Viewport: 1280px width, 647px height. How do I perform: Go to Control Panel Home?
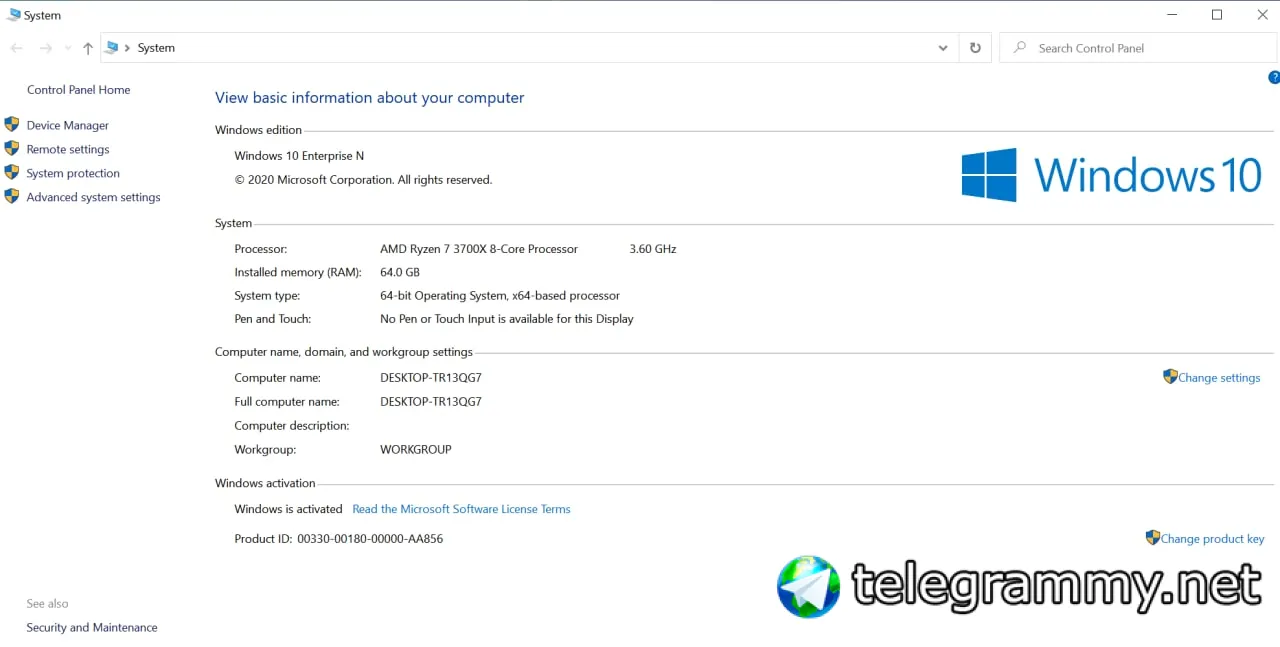(78, 89)
